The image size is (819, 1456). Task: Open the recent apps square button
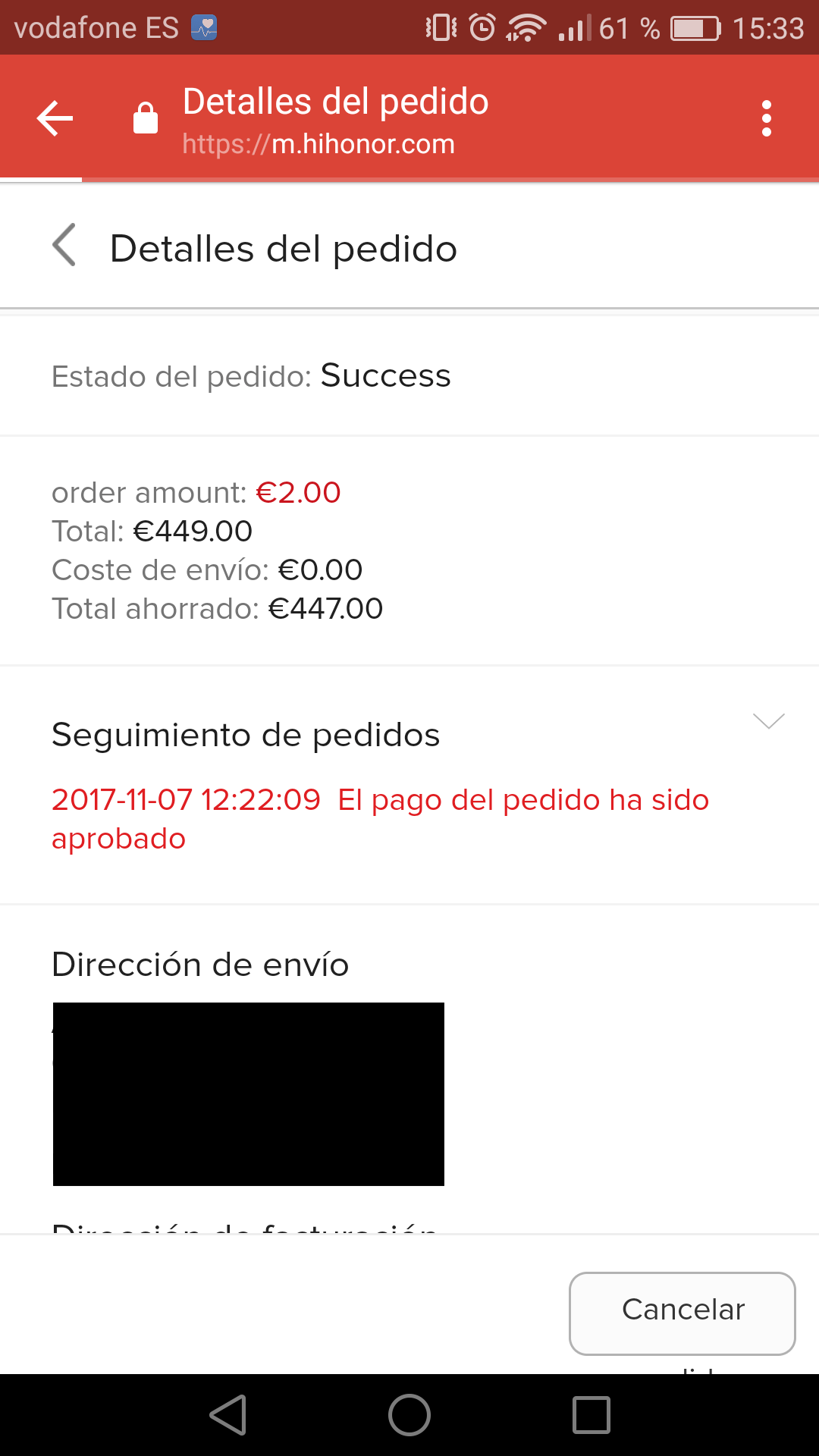[591, 1415]
